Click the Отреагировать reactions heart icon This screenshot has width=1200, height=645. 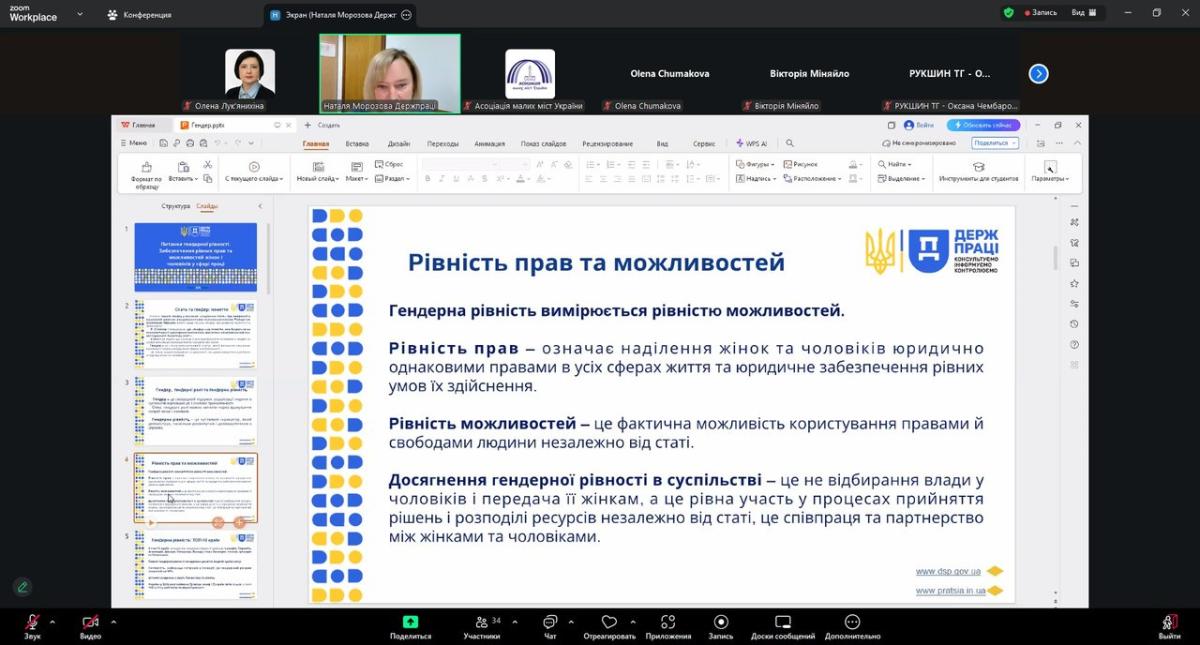[x=609, y=622]
